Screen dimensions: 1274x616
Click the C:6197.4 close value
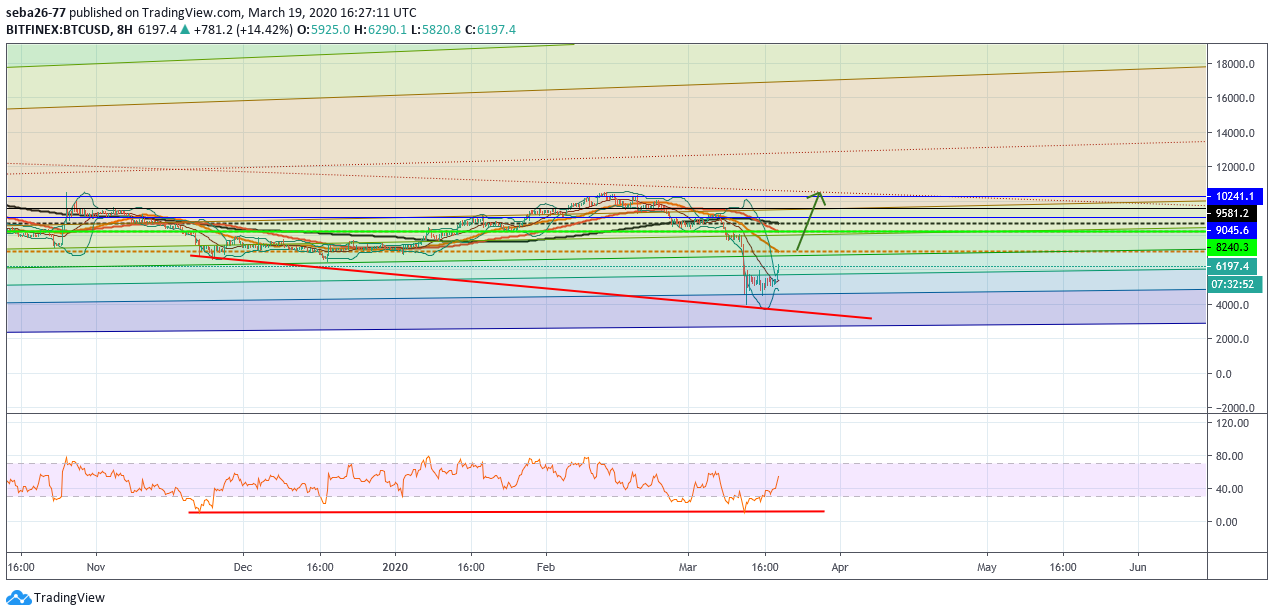click(491, 30)
